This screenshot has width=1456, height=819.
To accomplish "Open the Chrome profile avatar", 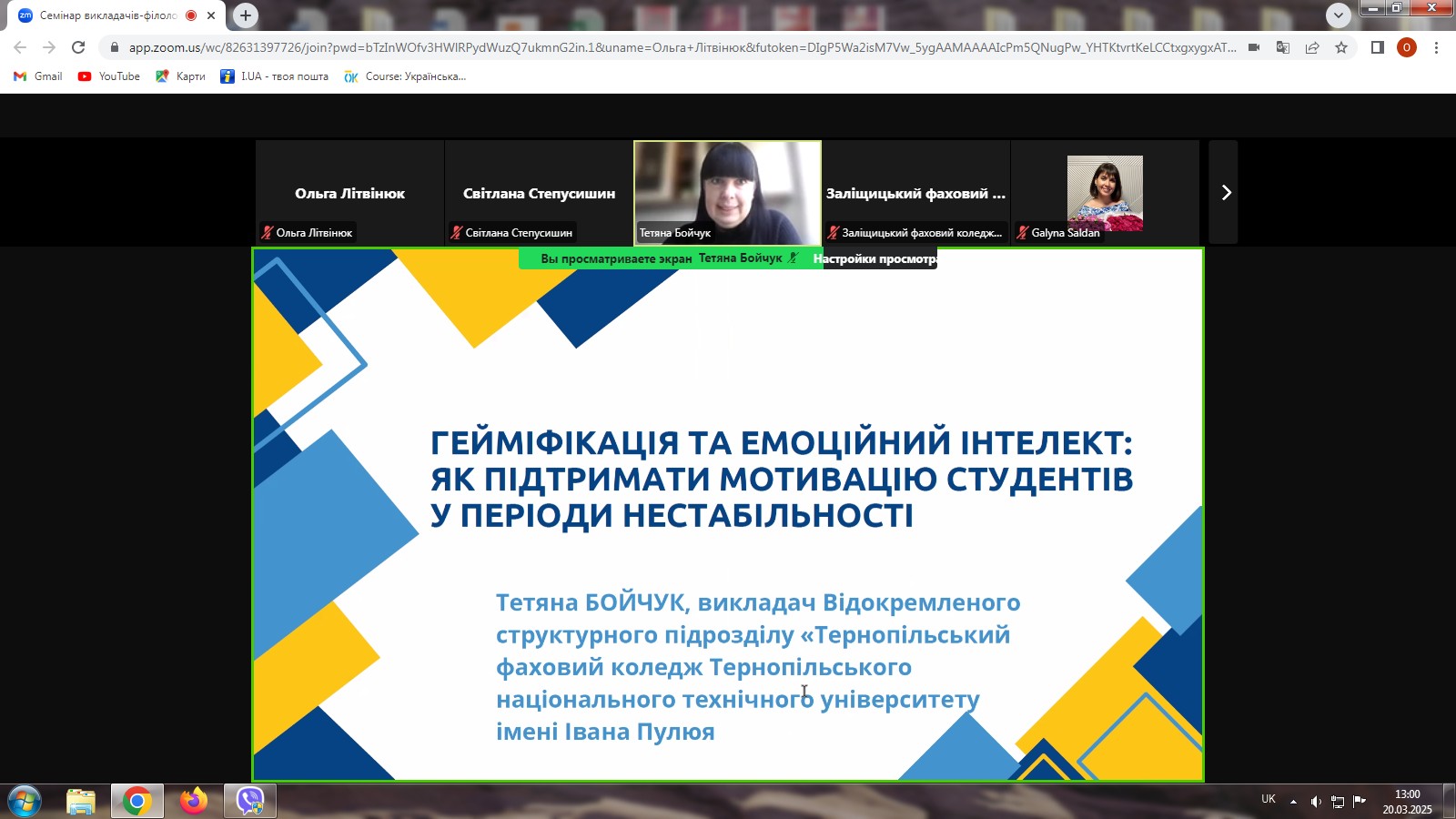I will [x=1407, y=47].
